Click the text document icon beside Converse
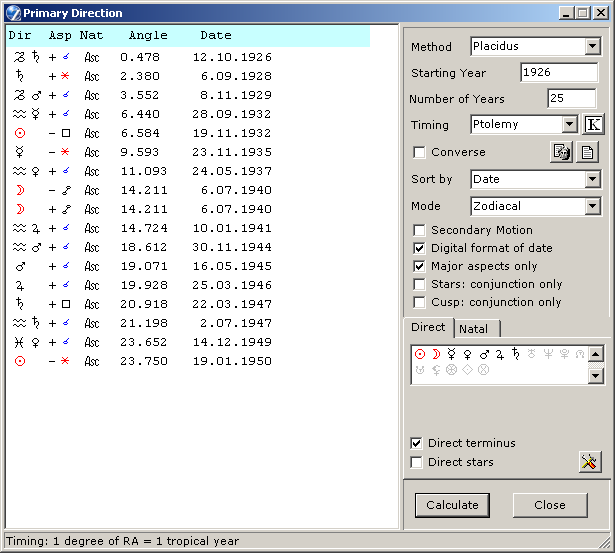615x553 pixels. coord(587,152)
